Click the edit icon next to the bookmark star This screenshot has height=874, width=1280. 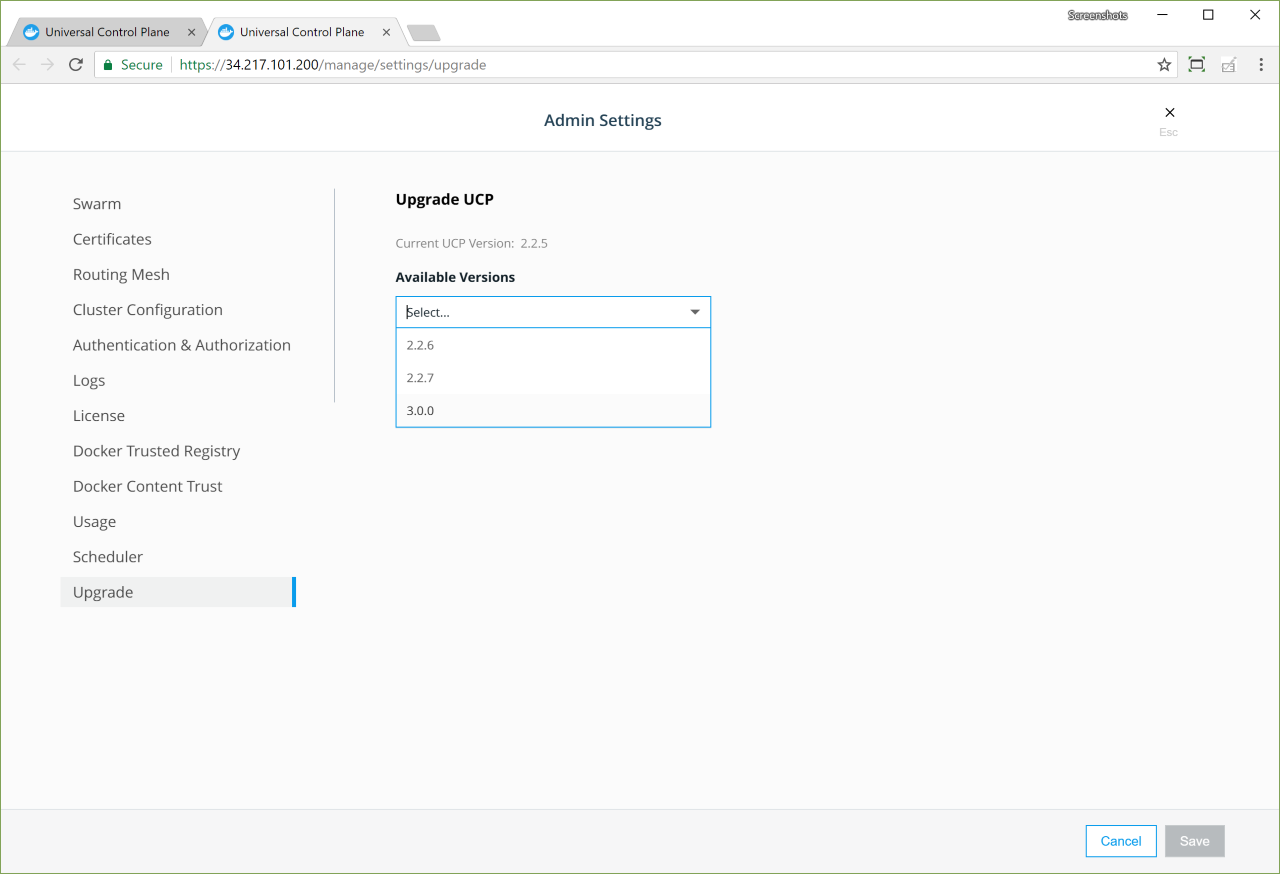(x=1228, y=64)
